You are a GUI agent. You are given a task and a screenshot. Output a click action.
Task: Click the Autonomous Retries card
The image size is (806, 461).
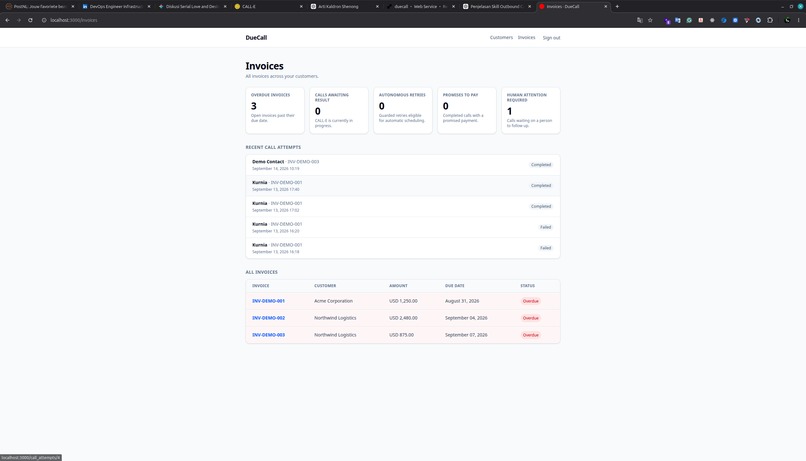pyautogui.click(x=402, y=110)
